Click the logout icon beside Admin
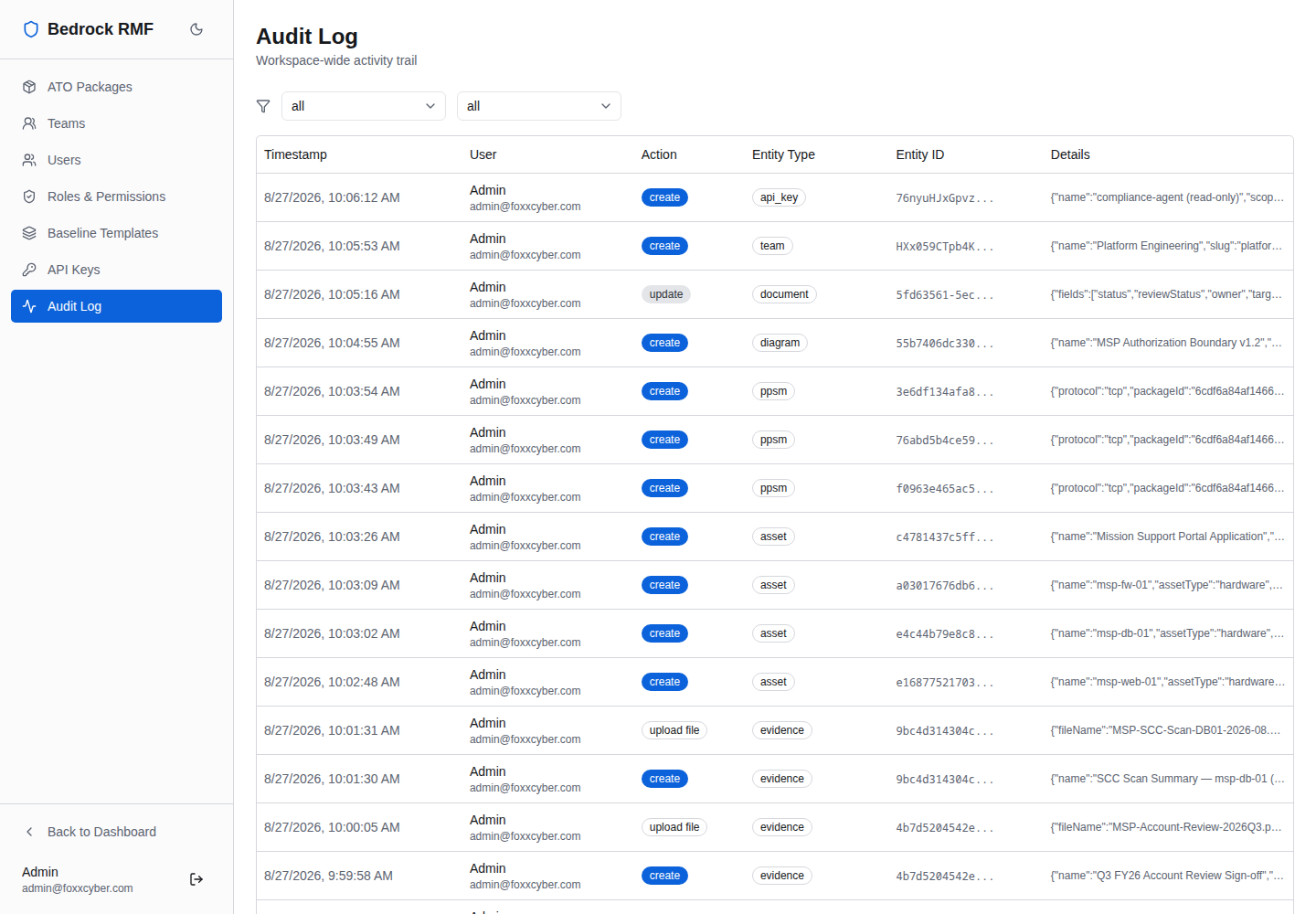The width and height of the screenshot is (1316, 914). pos(196,879)
